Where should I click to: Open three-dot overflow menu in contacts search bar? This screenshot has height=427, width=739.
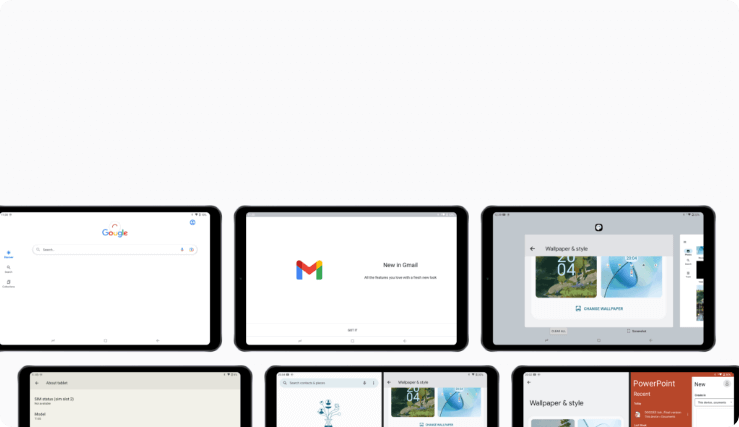(374, 383)
